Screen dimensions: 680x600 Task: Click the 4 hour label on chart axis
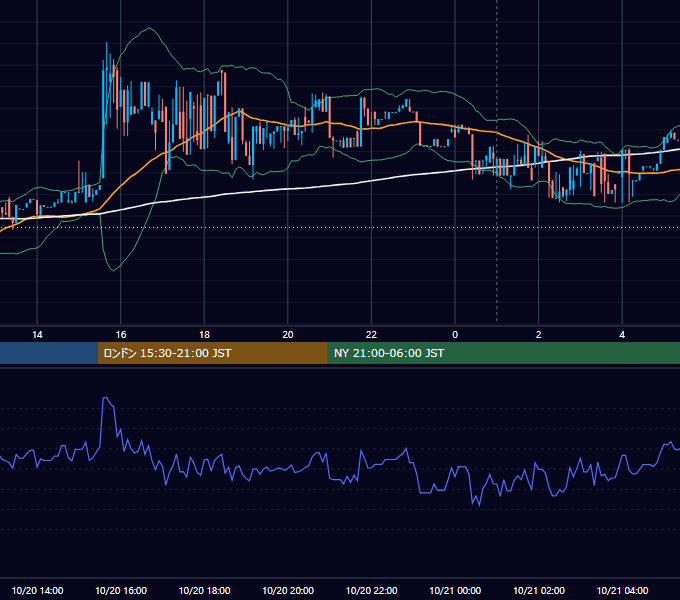click(x=622, y=335)
